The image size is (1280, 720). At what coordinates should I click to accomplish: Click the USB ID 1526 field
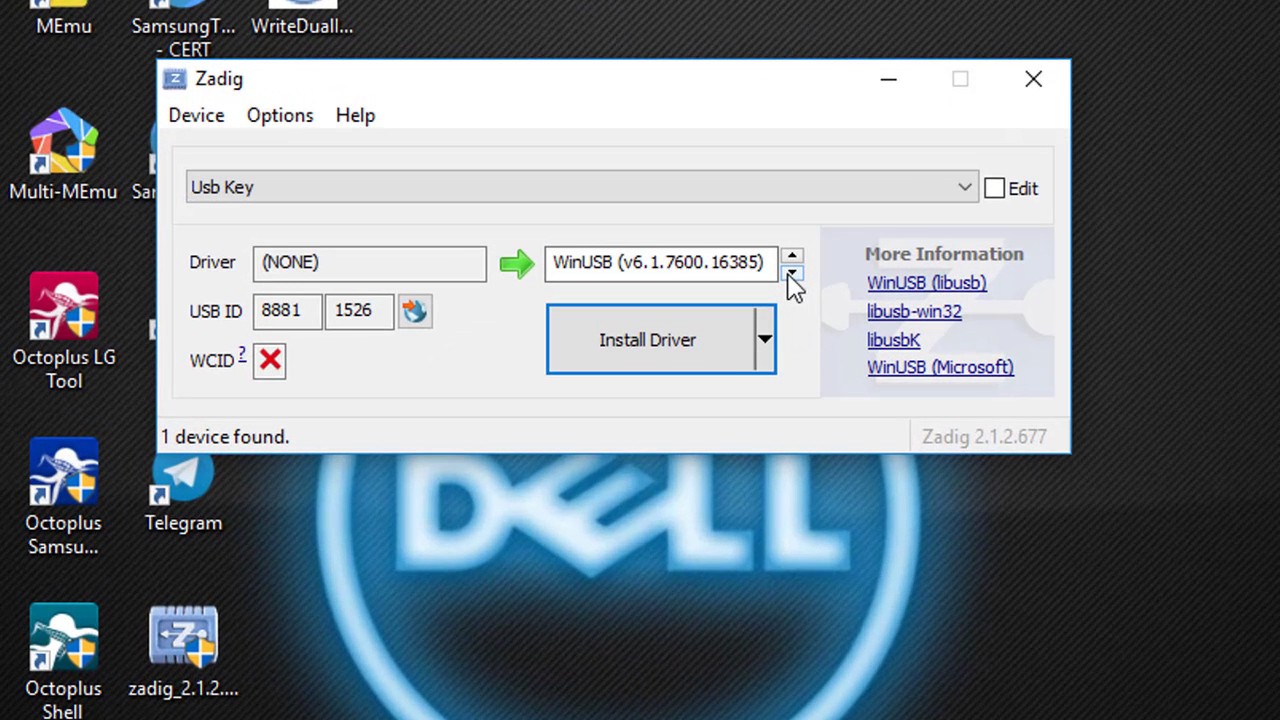click(x=358, y=311)
